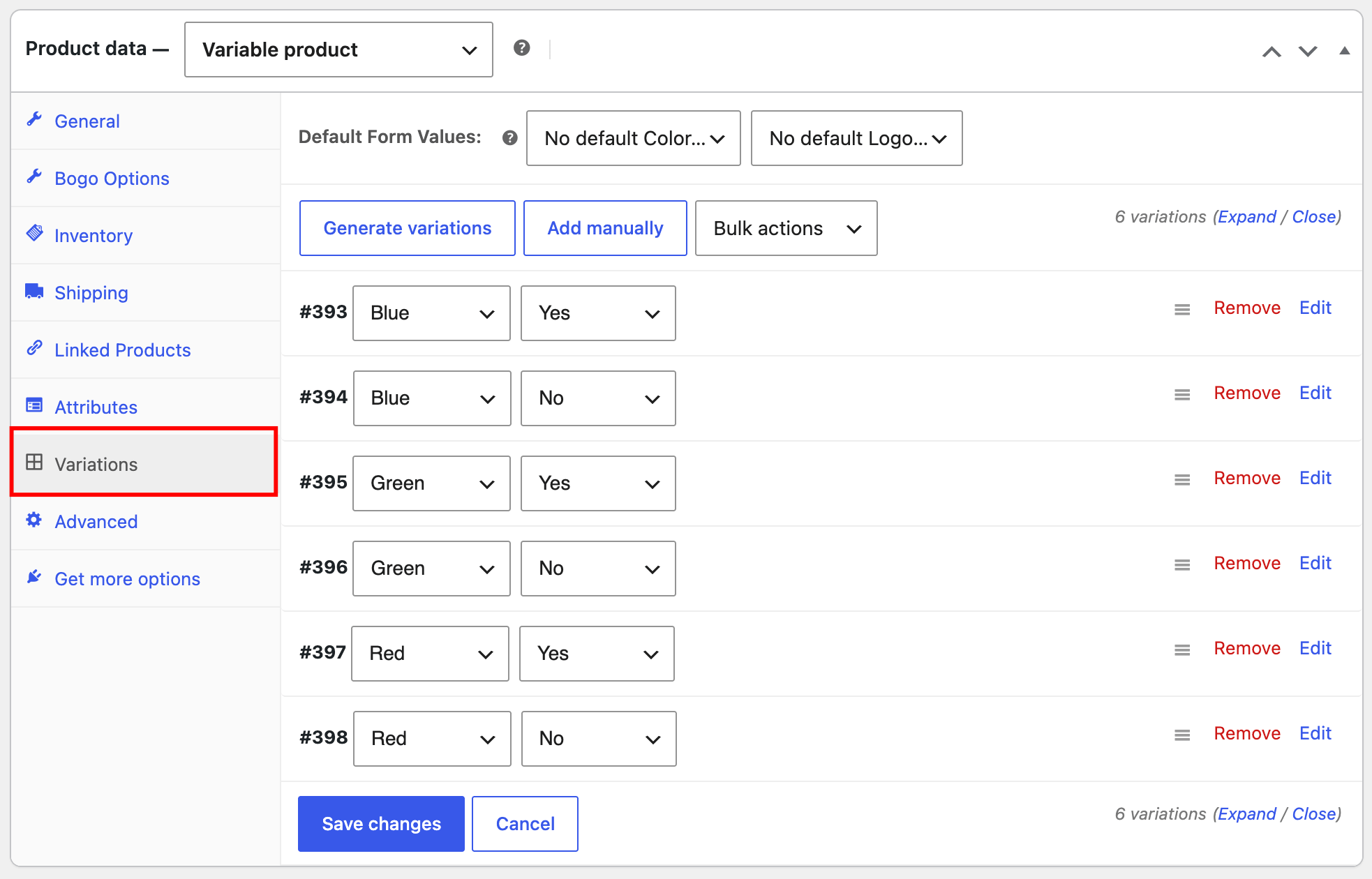
Task: Edit variation #393
Action: 1315,308
